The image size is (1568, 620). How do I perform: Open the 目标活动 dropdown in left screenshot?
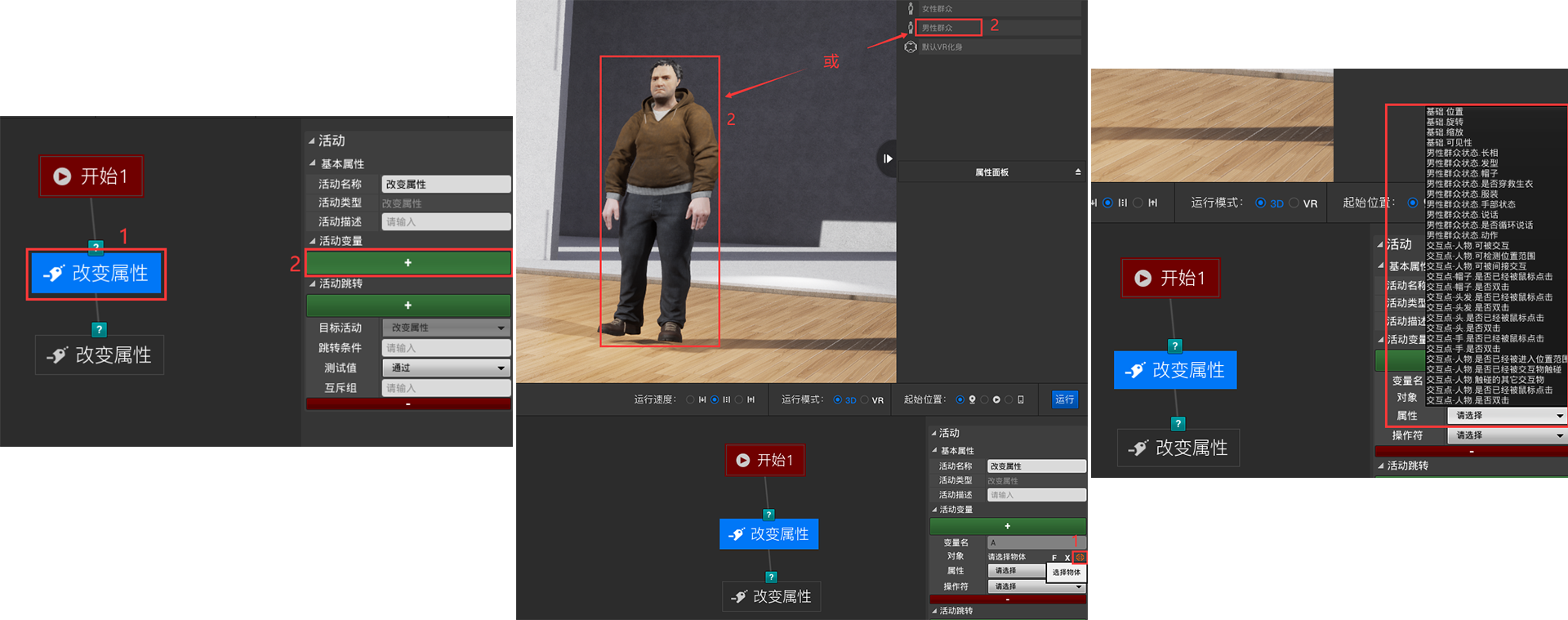[446, 328]
